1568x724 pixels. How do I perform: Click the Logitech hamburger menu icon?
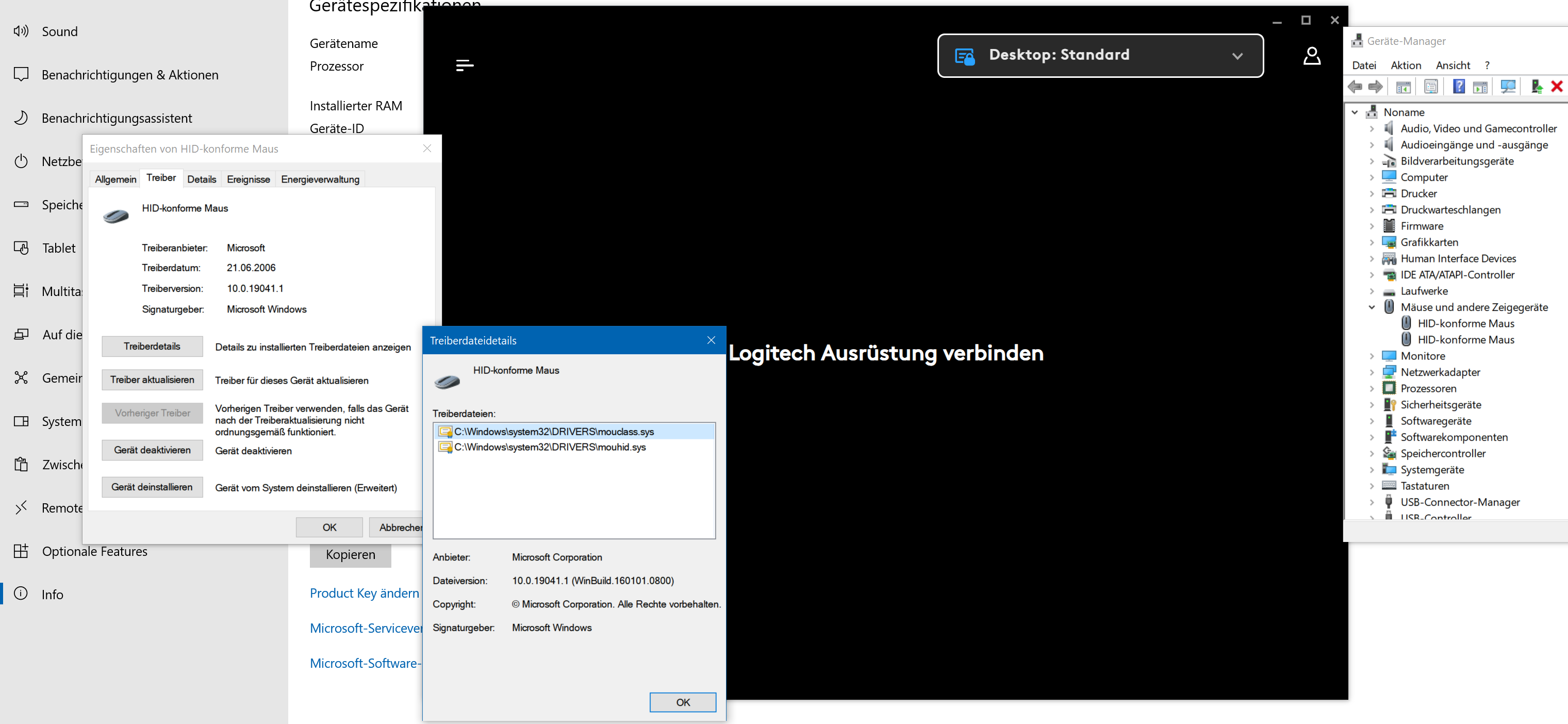click(x=465, y=65)
